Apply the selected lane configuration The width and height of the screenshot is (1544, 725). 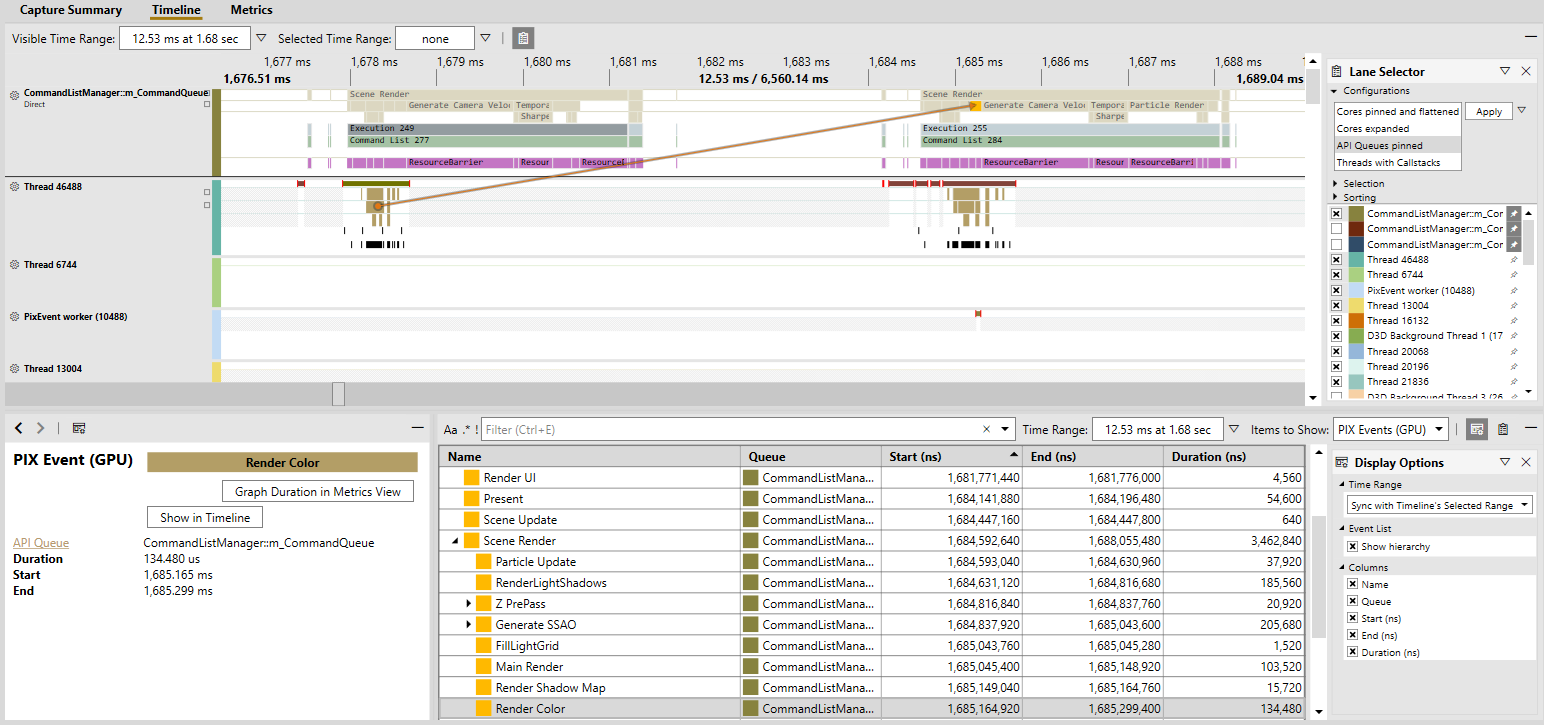point(1489,112)
